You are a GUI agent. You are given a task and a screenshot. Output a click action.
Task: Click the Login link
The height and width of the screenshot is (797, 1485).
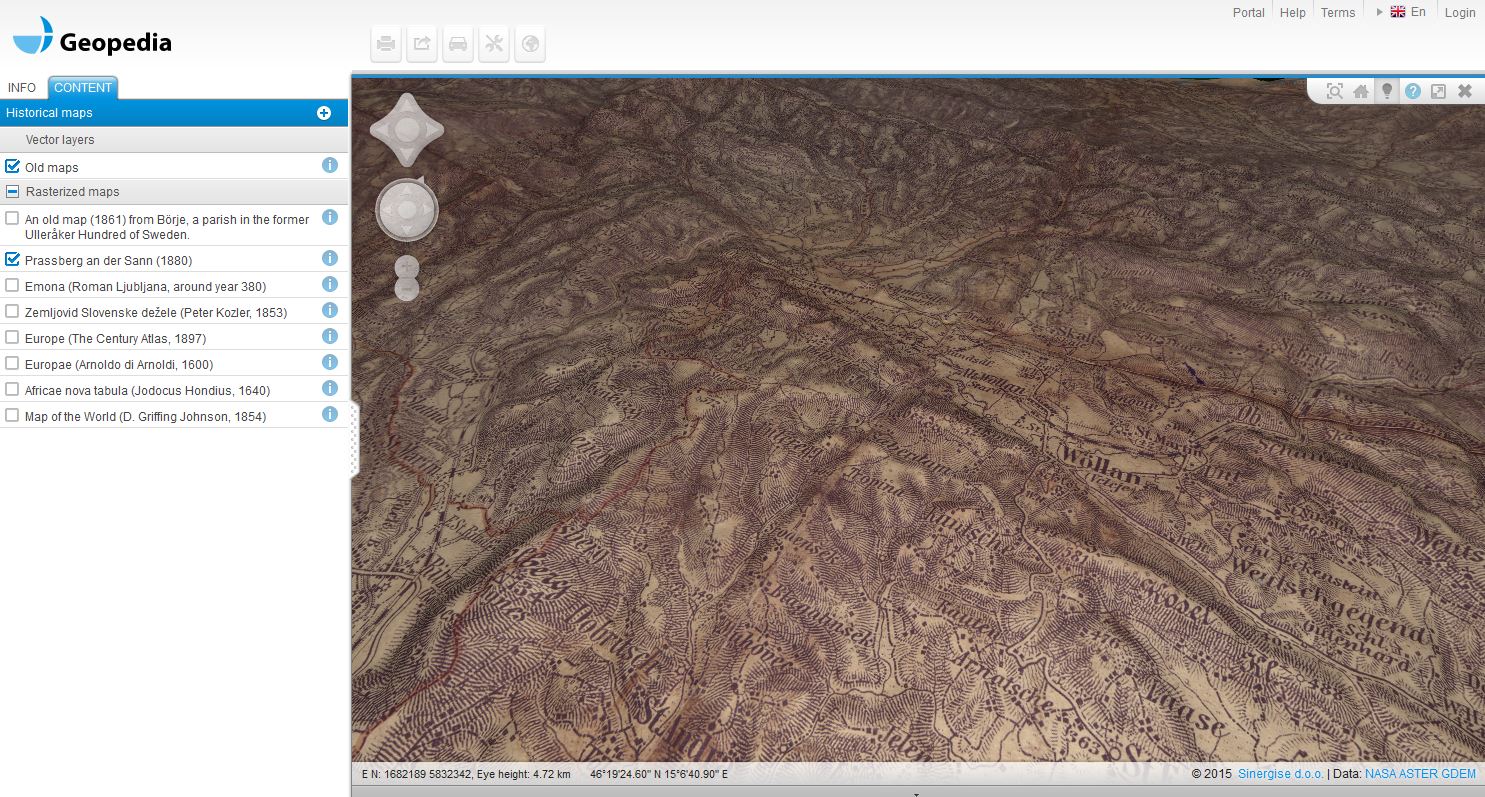pos(1460,13)
